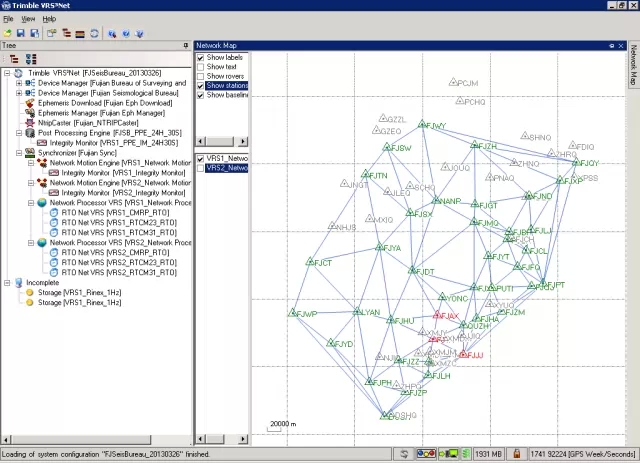Select Ephemeris Manager Fujian Eph Manager item
This screenshot has width=640, height=463.
[101, 113]
